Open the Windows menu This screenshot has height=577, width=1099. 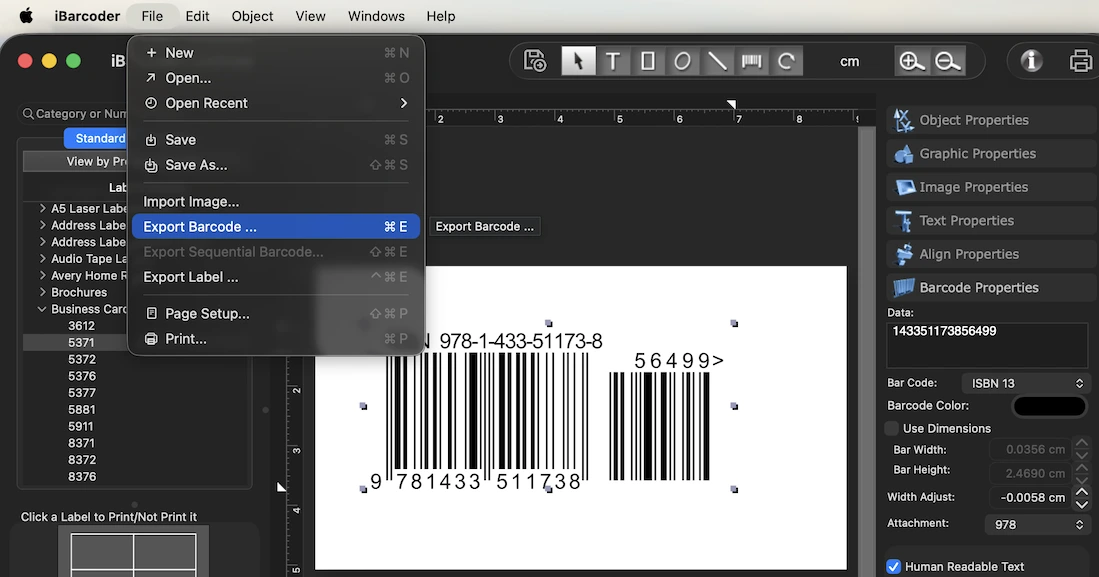click(x=376, y=15)
